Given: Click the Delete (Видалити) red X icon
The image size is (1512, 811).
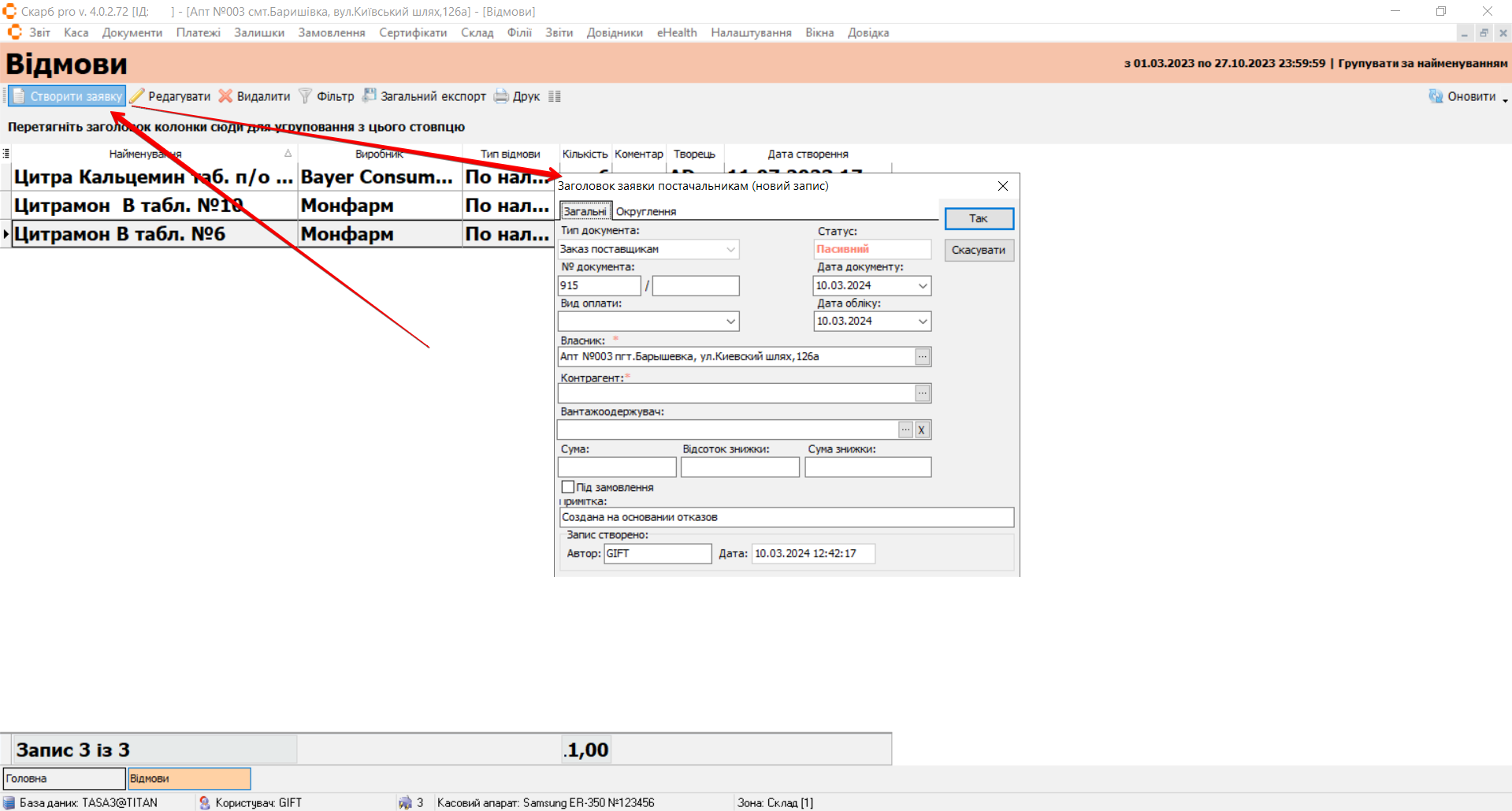Looking at the screenshot, I should [x=225, y=96].
